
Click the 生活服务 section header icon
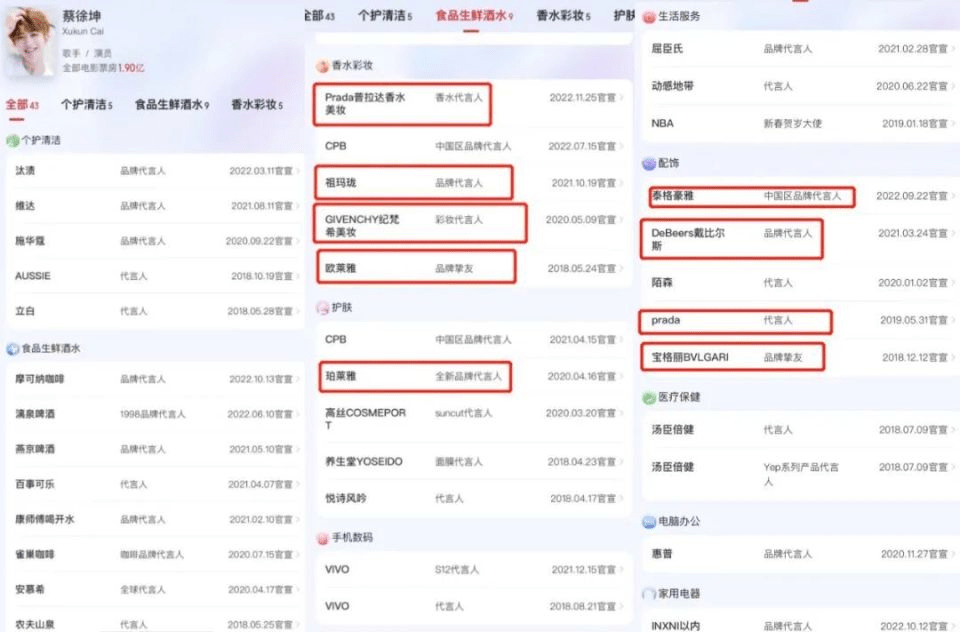pyautogui.click(x=649, y=17)
